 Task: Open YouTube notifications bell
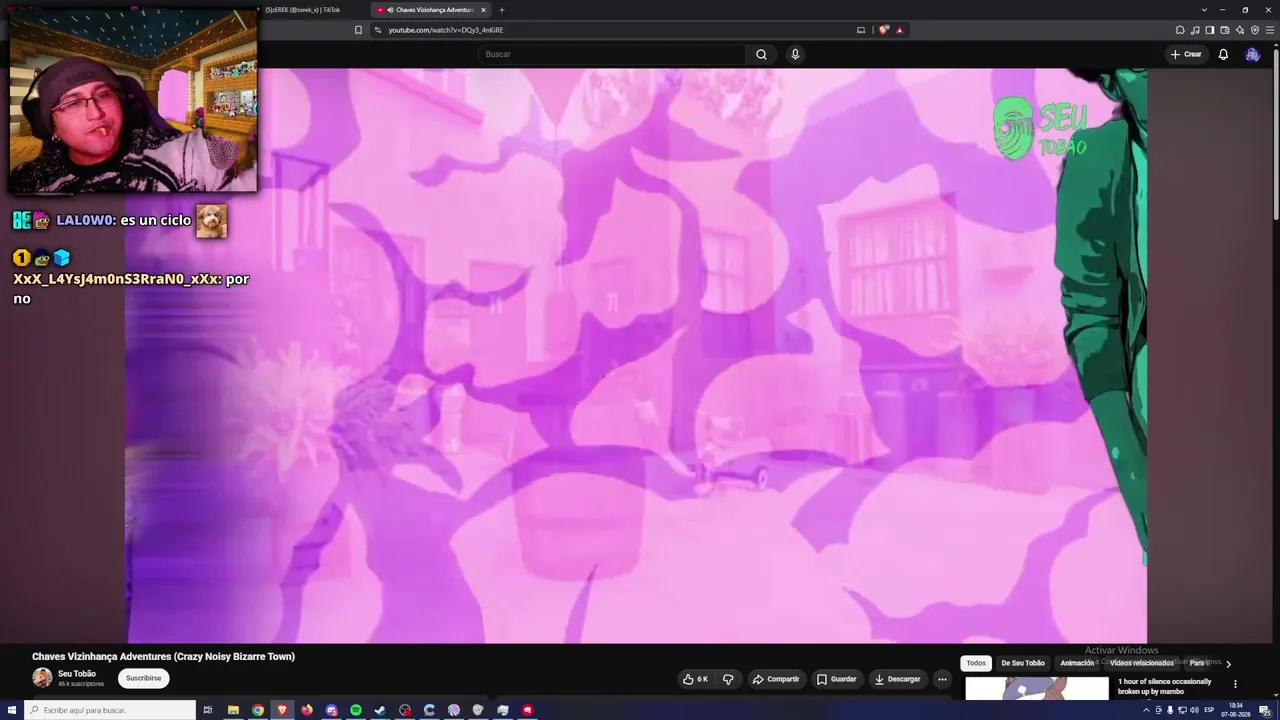tap(1223, 54)
